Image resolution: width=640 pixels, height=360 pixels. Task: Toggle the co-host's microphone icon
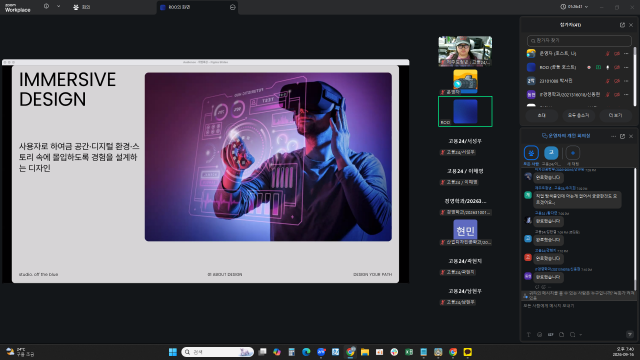tap(608, 67)
